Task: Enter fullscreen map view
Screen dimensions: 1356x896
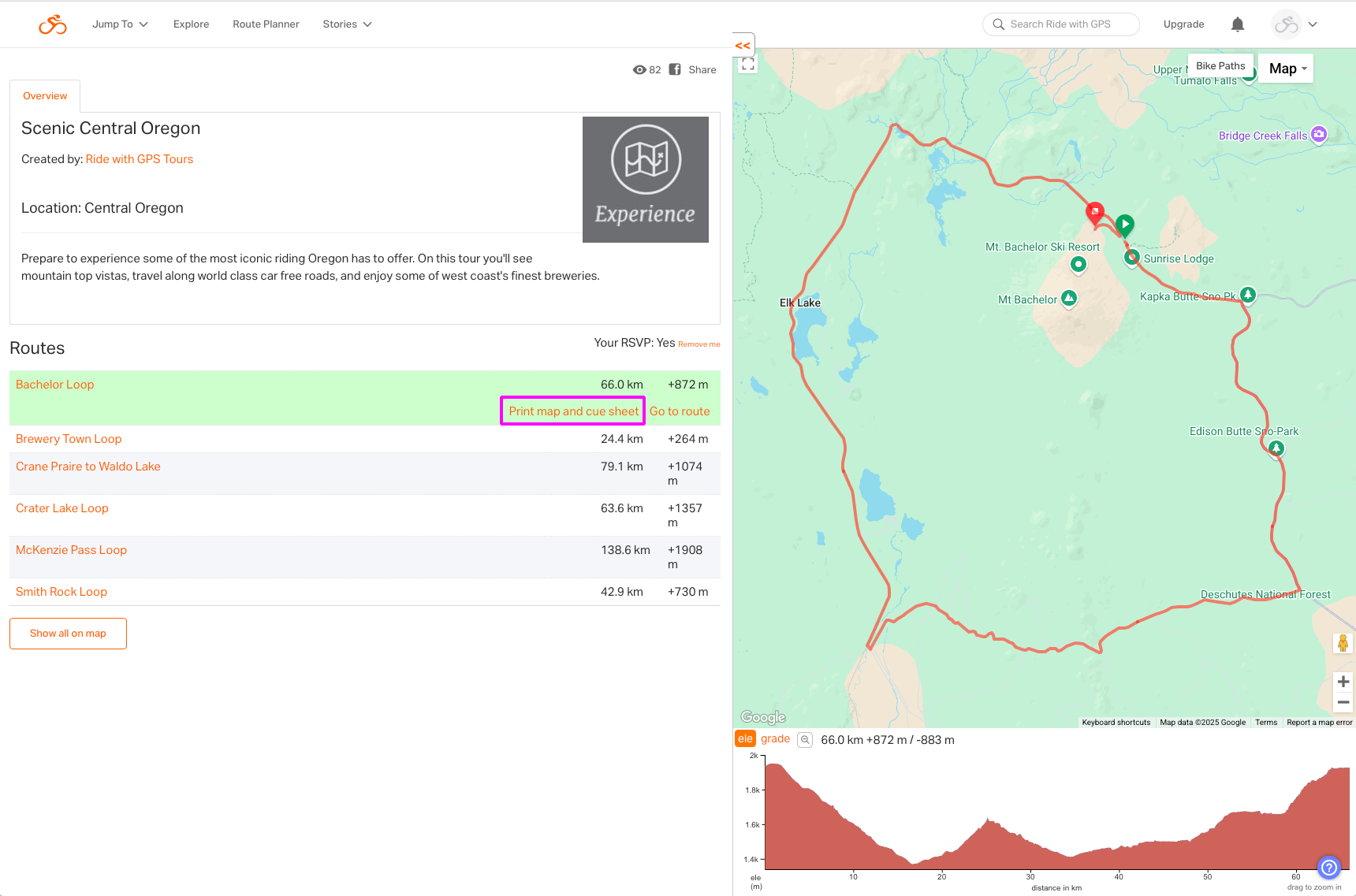Action: point(748,65)
